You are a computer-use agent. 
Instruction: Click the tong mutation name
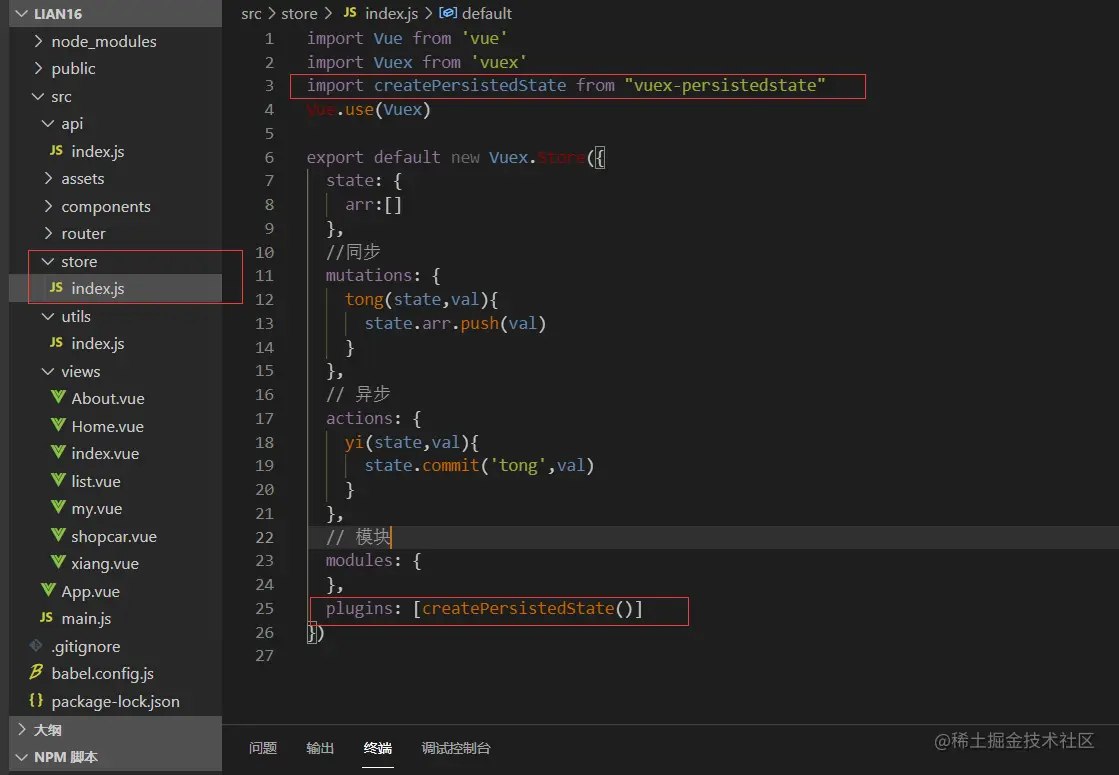click(x=364, y=300)
